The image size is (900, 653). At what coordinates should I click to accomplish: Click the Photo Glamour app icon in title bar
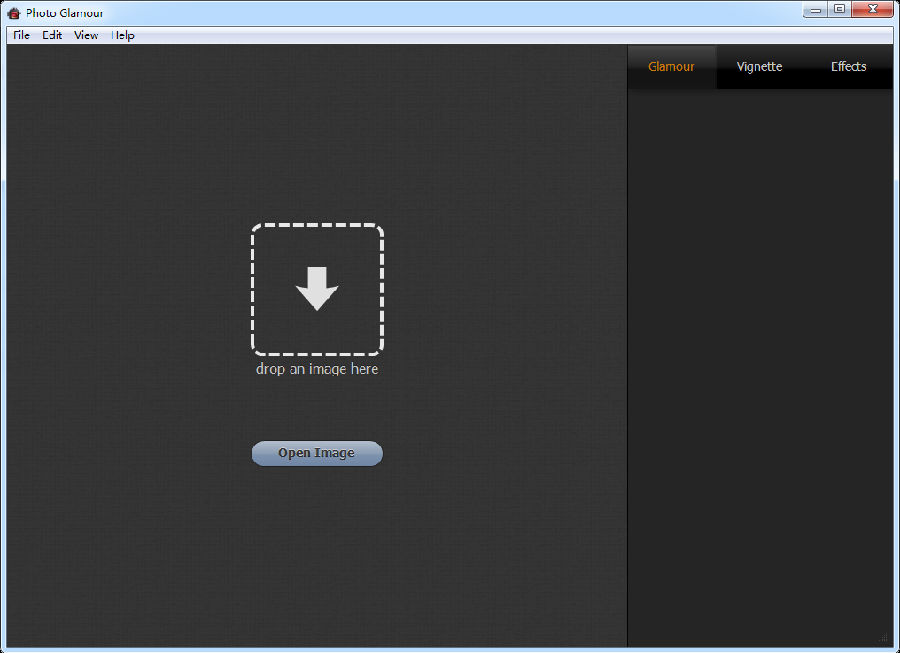click(14, 13)
